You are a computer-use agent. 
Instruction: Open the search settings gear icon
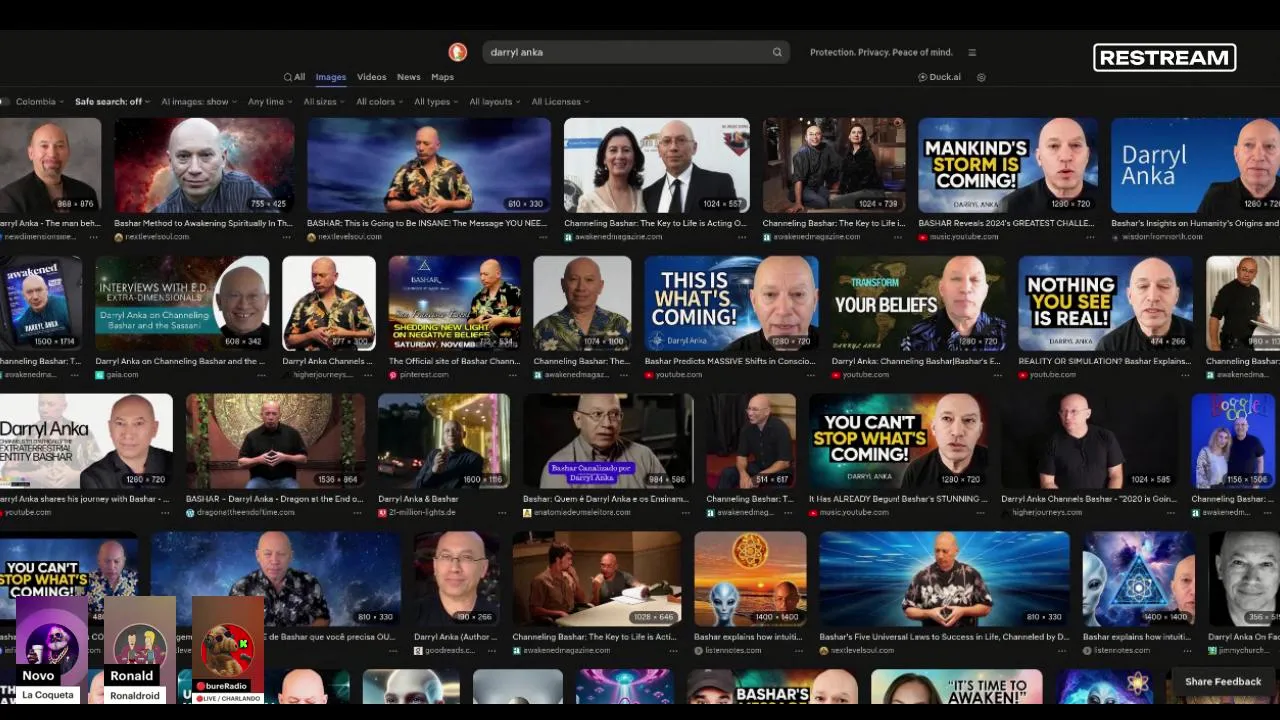[981, 77]
